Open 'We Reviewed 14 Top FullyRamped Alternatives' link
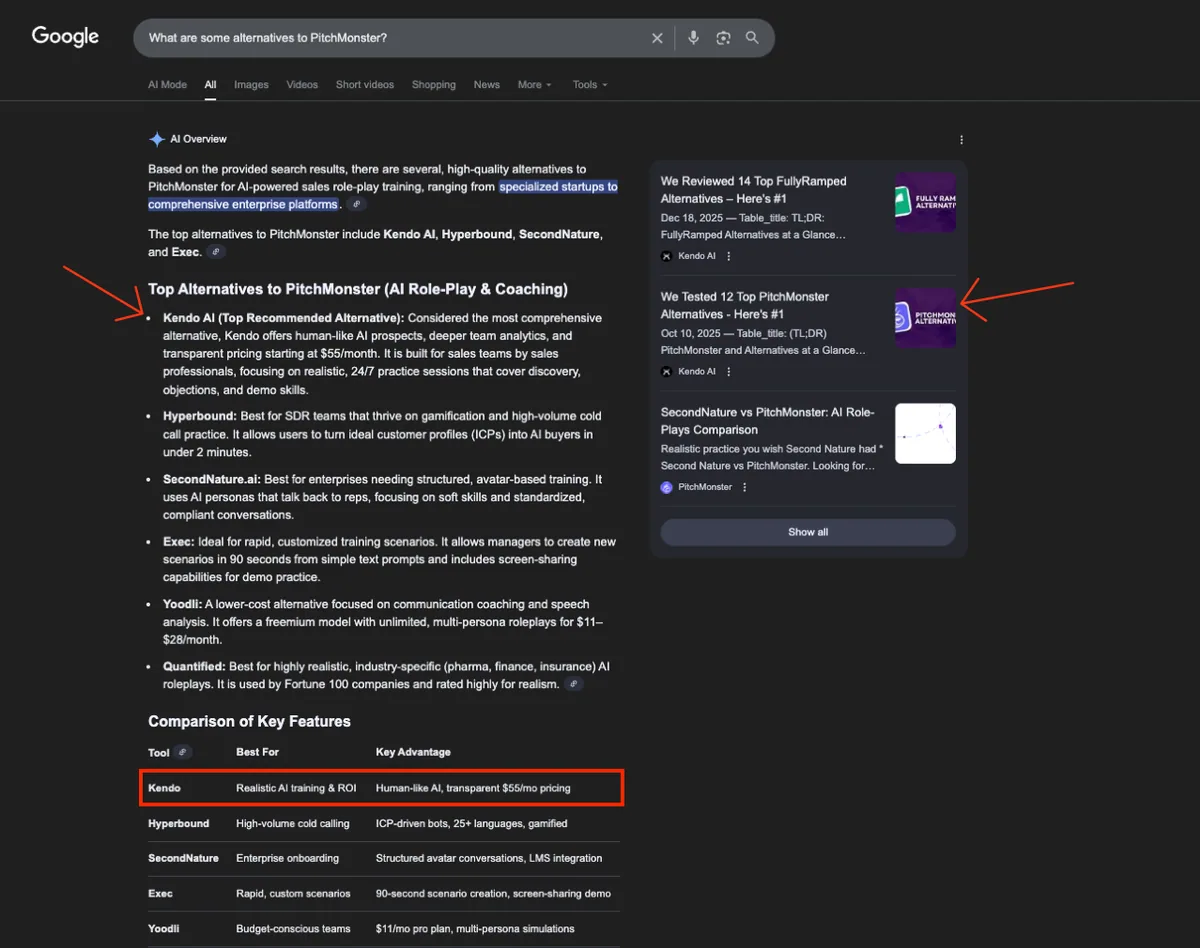The image size is (1200, 948). coord(754,190)
